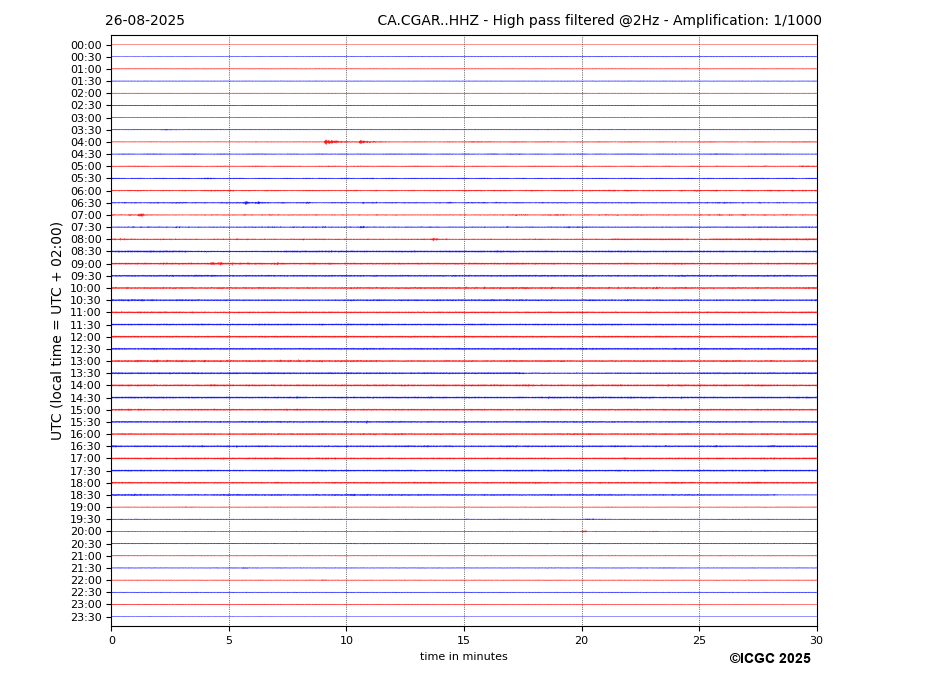This screenshot has height=696, width=927.
Task: Click the 09:30 time row label
Action: click(x=86, y=276)
